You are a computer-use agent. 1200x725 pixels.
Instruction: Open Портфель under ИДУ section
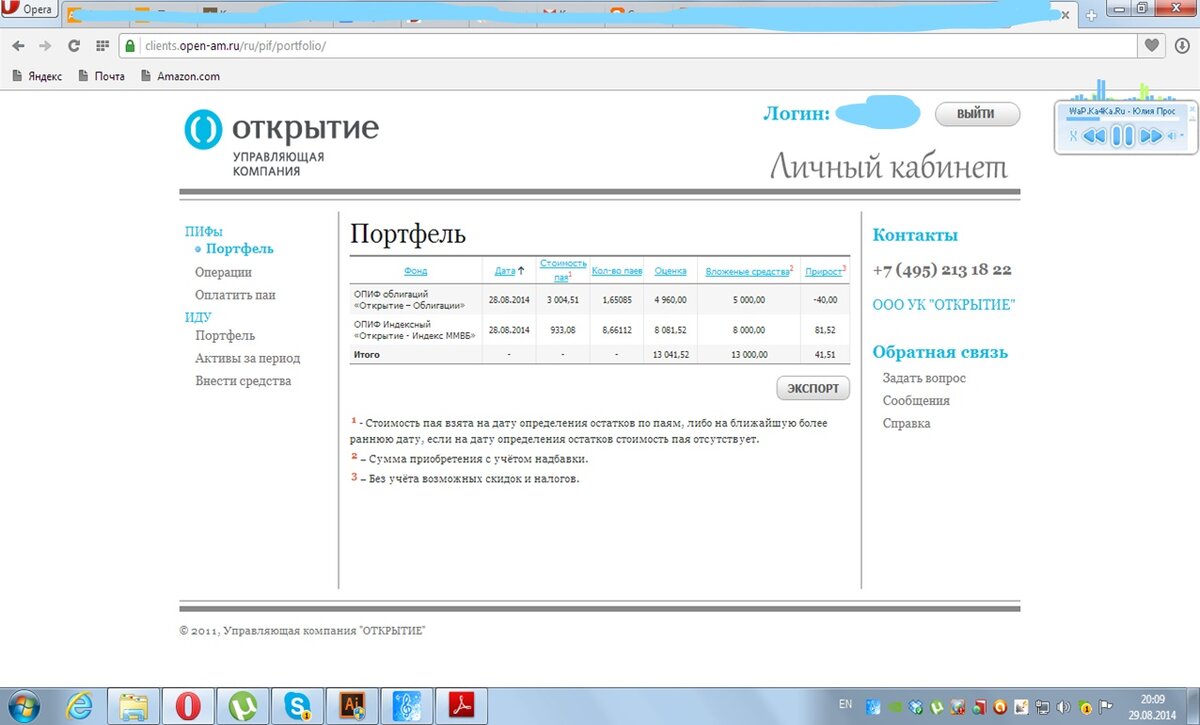tap(225, 336)
